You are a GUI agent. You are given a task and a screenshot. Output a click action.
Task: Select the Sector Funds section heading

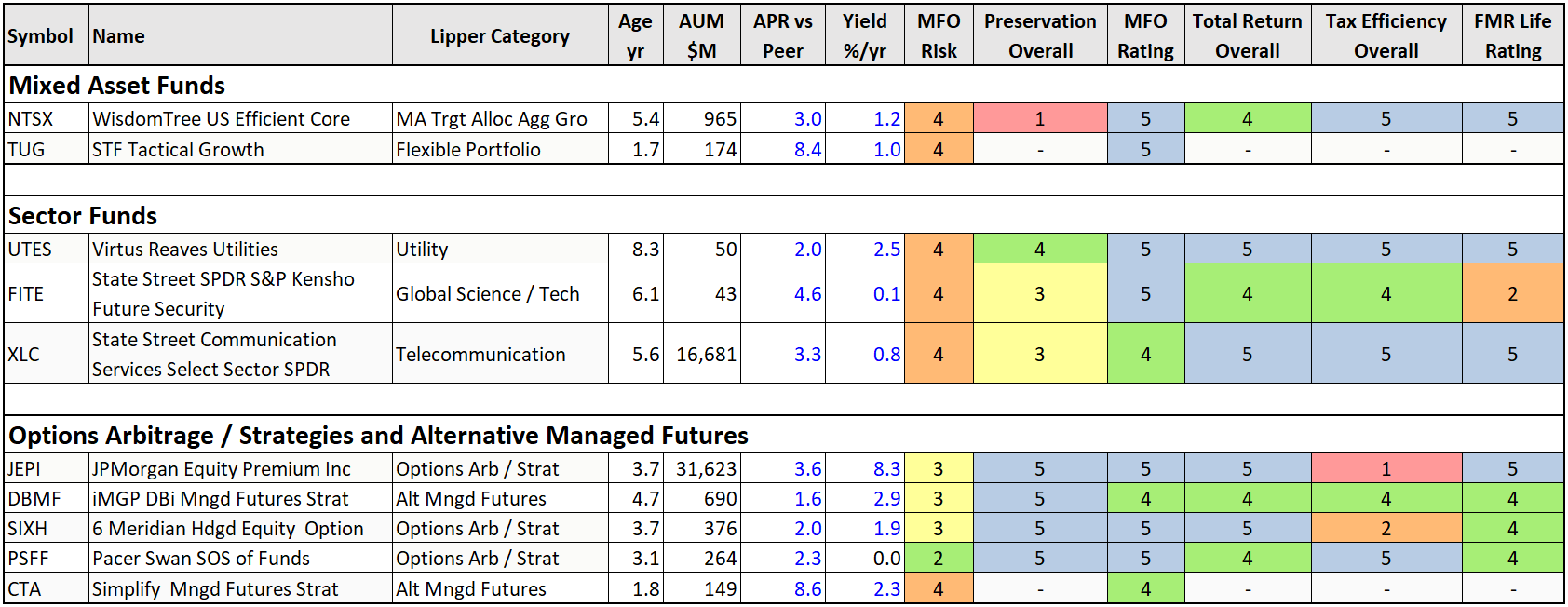pyautogui.click(x=83, y=216)
